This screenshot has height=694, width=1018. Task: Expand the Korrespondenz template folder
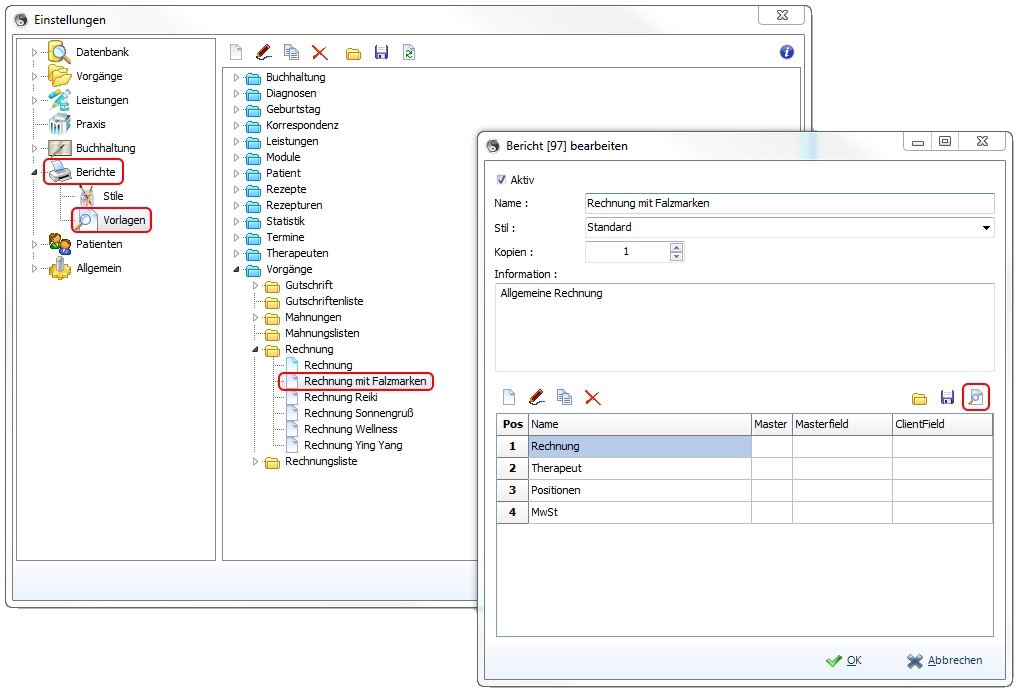(x=236, y=125)
